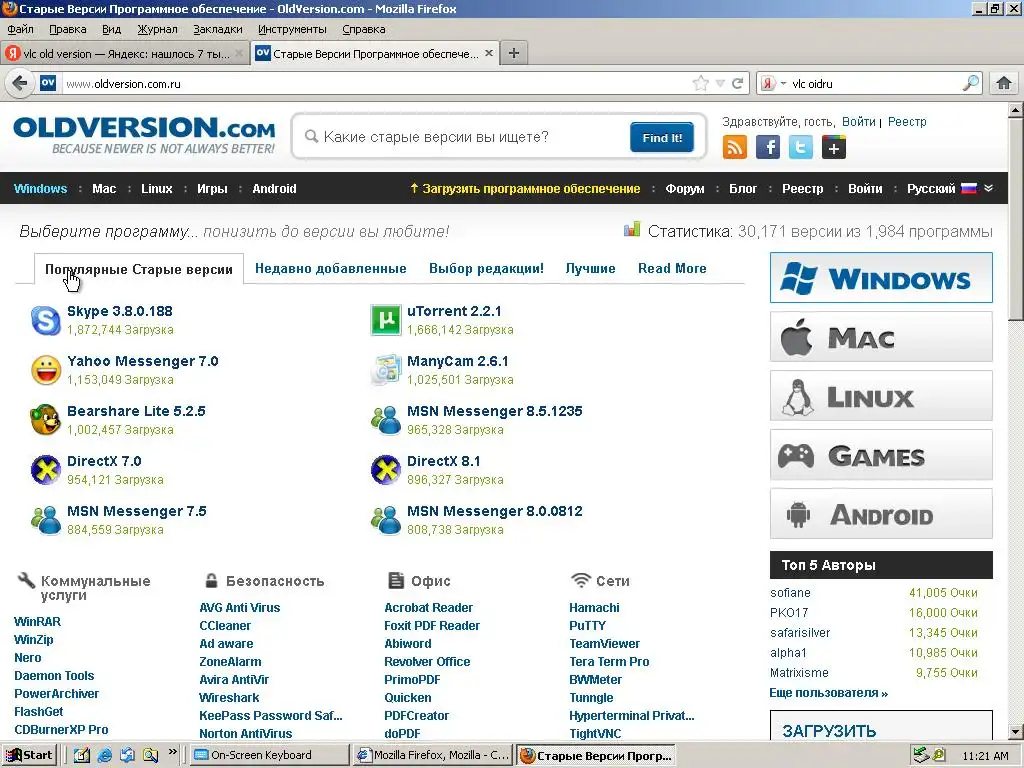Click the MSN Messenger 8.0.0812 icon

click(385, 520)
